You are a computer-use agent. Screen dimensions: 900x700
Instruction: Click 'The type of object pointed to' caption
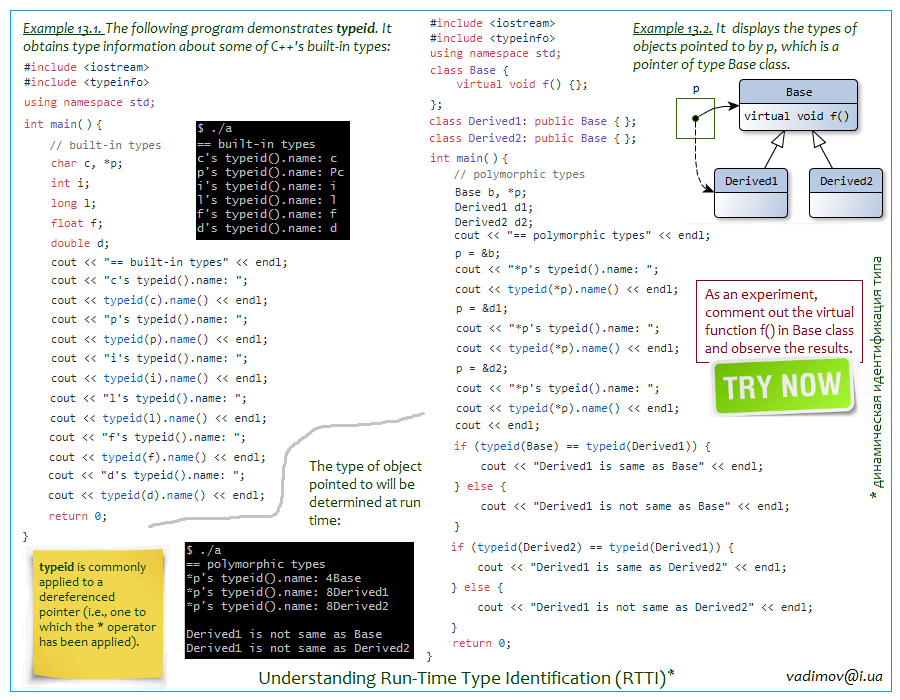coord(365,493)
